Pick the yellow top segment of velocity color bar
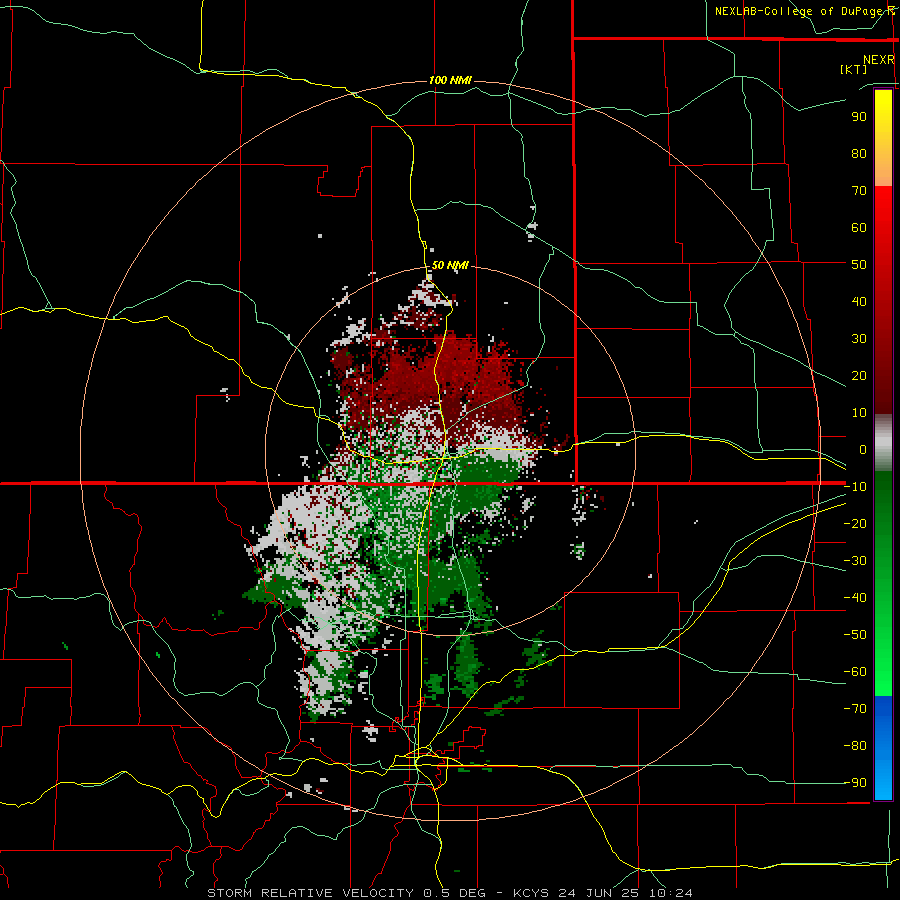This screenshot has width=900, height=900. tap(883, 138)
